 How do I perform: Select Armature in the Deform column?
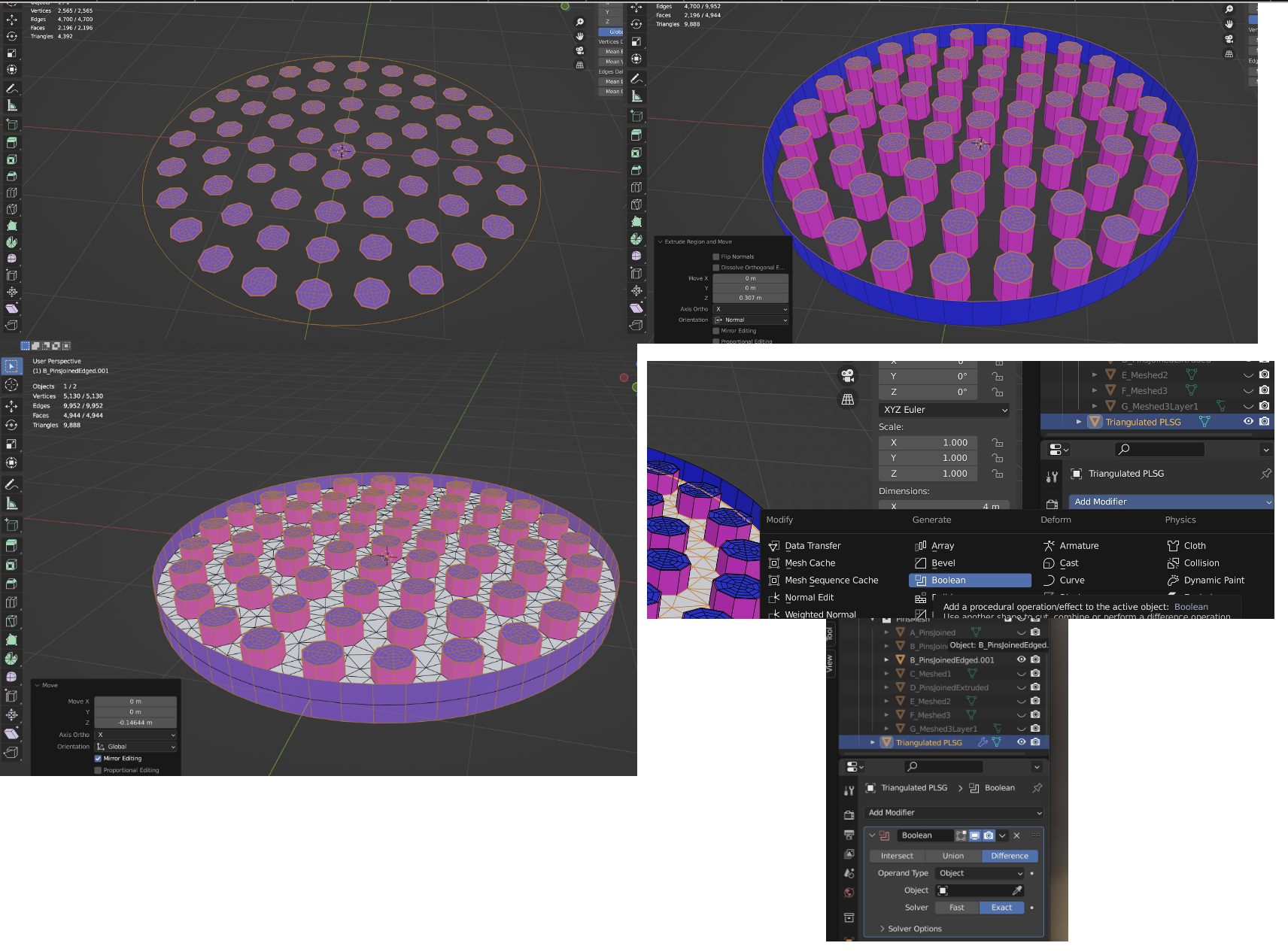tap(1071, 546)
